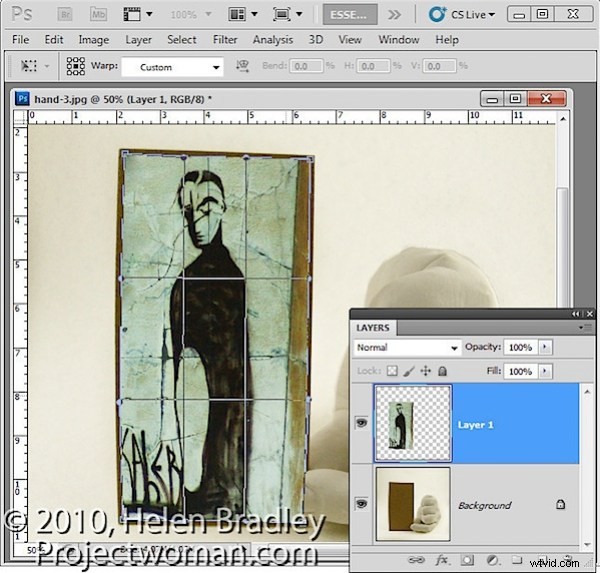Click the Fill 100% input field
The height and width of the screenshot is (573, 600).
(521, 371)
